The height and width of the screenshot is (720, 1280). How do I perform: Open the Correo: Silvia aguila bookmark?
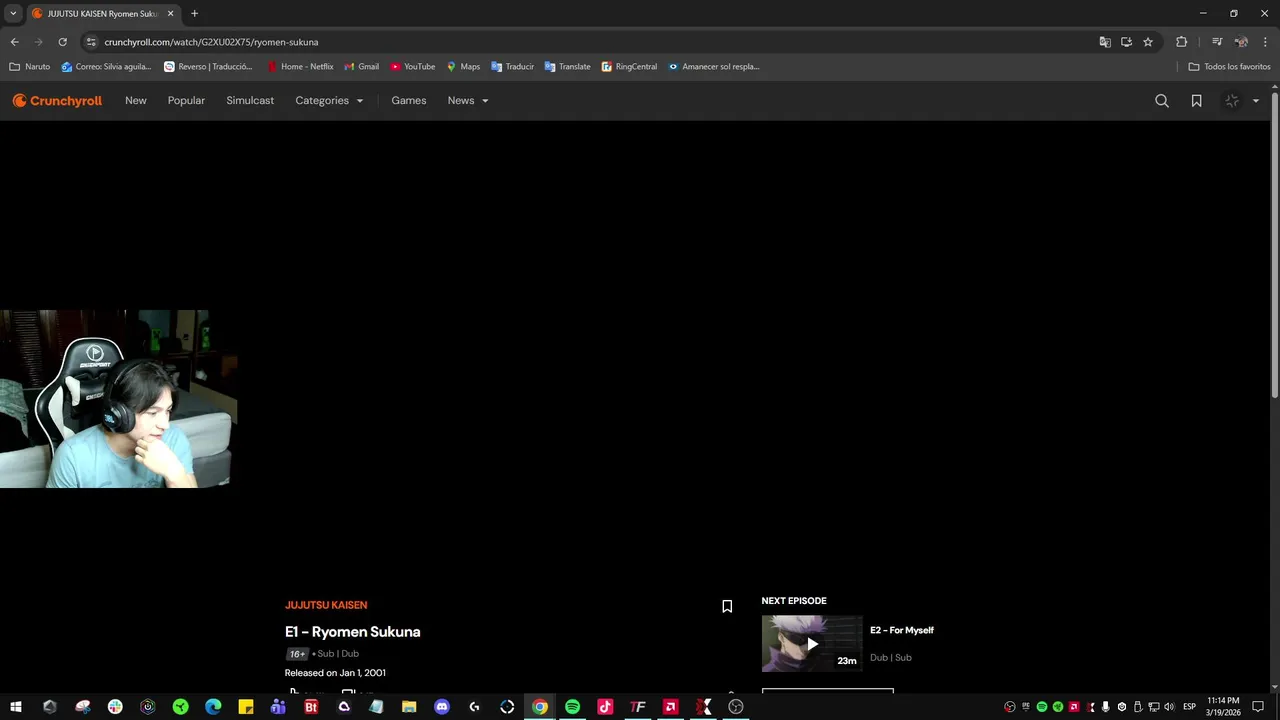click(x=106, y=67)
